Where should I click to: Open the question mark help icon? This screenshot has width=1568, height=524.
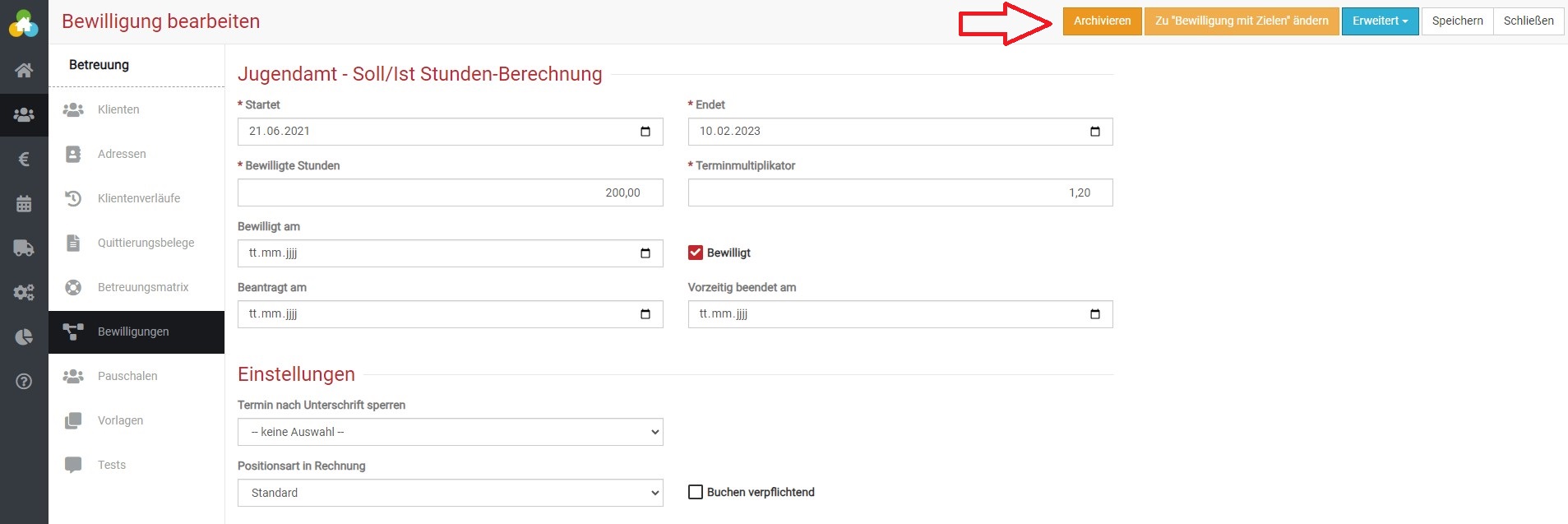tap(24, 381)
